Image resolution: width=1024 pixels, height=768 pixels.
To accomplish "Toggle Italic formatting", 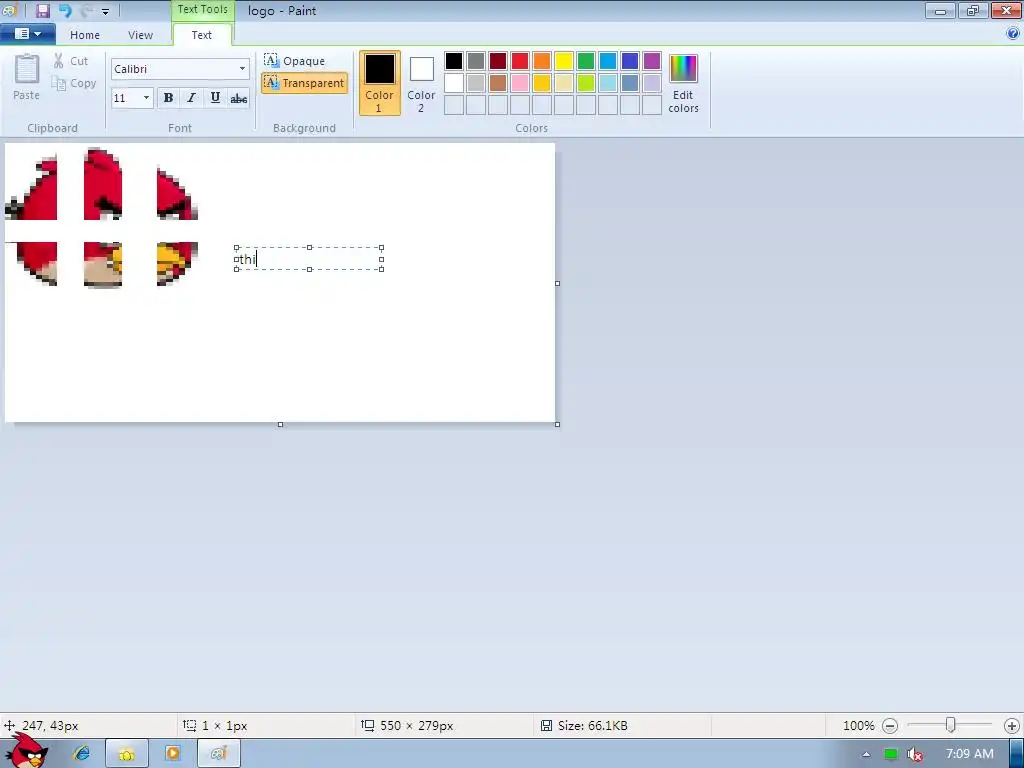I will click(x=191, y=98).
